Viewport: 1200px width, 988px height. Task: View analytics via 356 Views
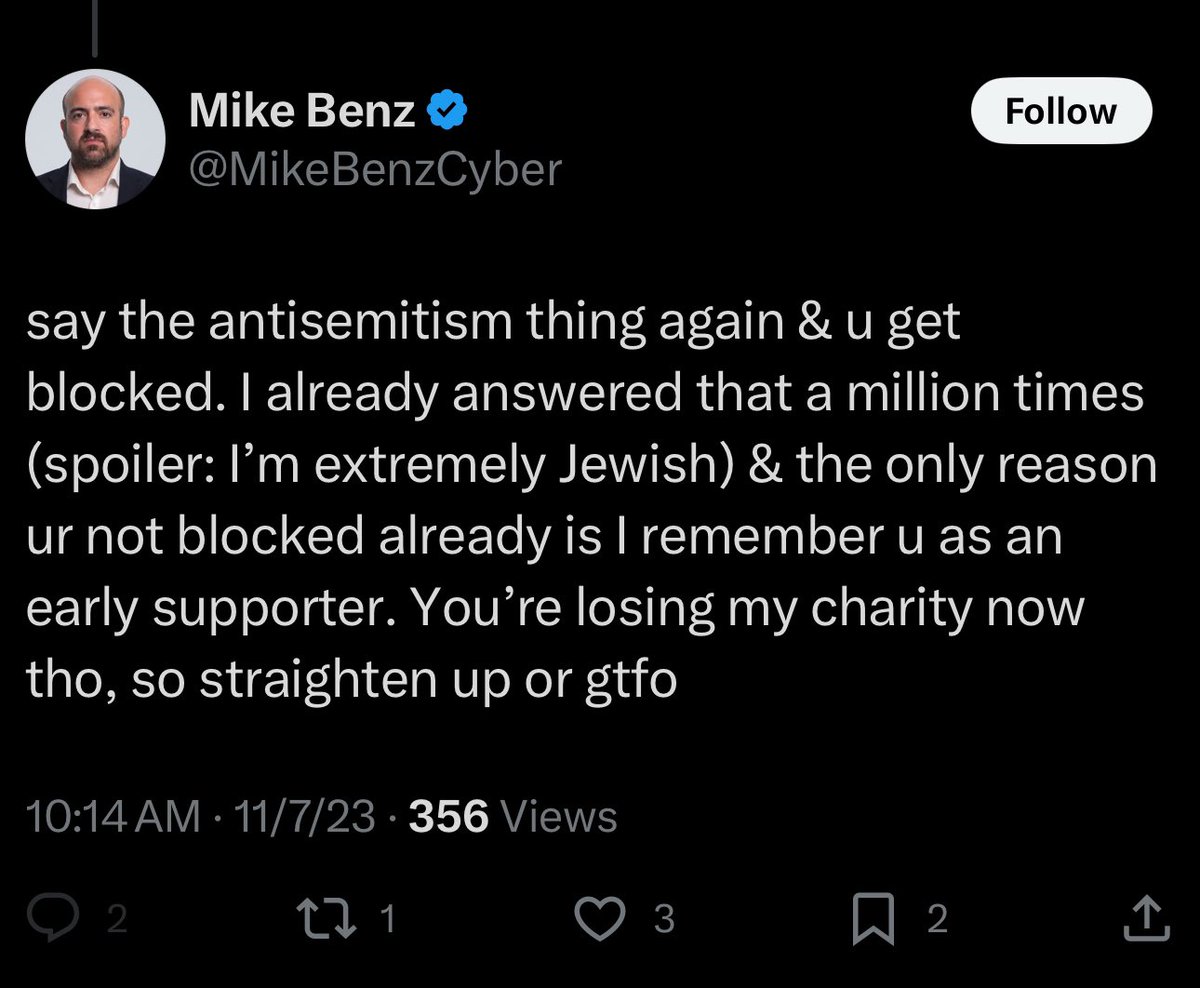513,817
